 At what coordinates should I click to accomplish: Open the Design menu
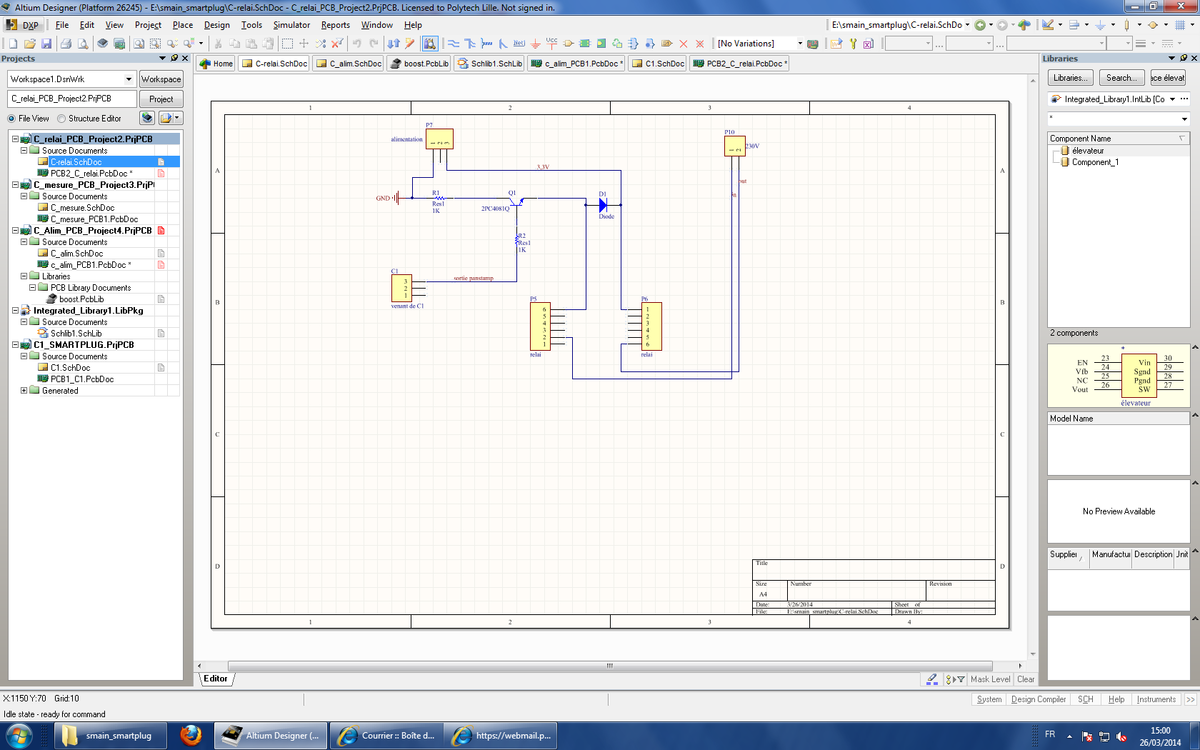pos(216,24)
